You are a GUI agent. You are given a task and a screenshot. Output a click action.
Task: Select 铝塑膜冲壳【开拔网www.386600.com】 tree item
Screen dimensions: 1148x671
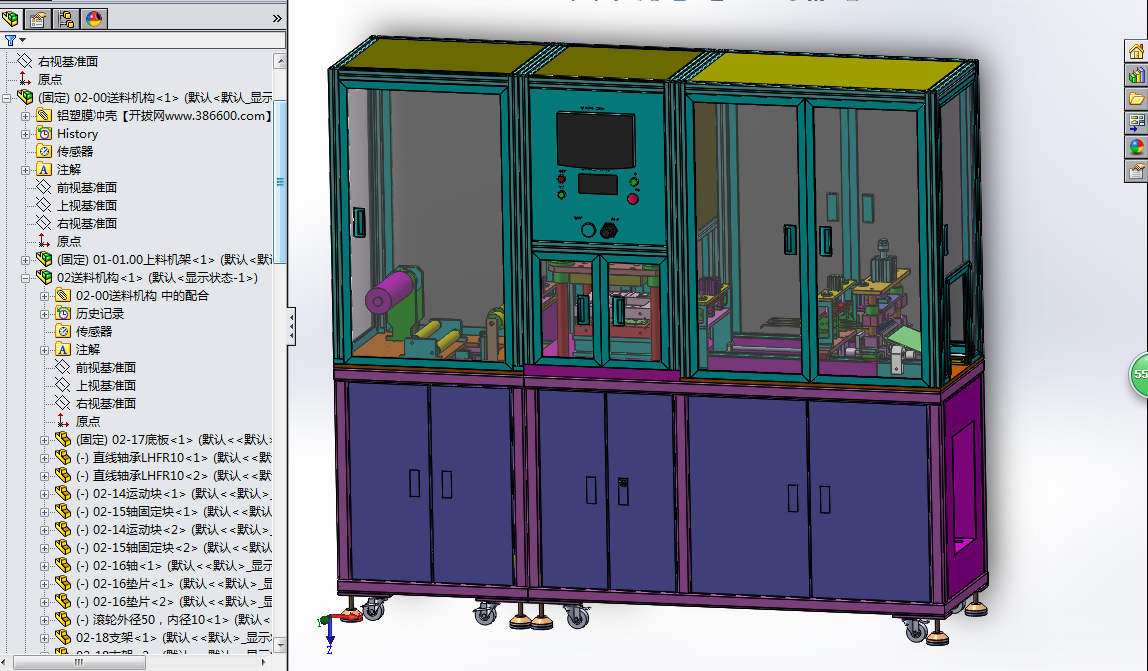click(164, 116)
